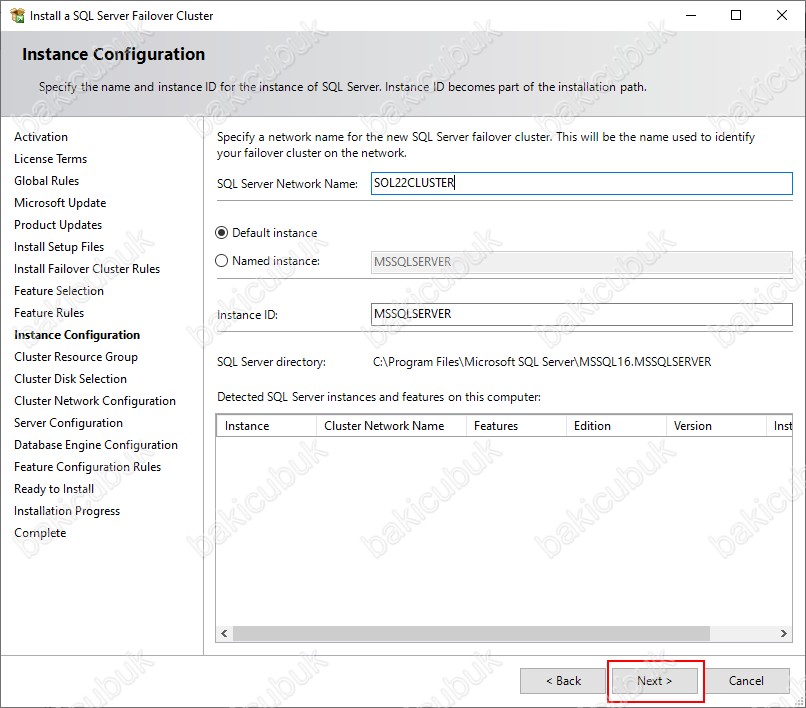Sort by the Cluster Network Name column header
The image size is (806, 708).
click(x=391, y=426)
